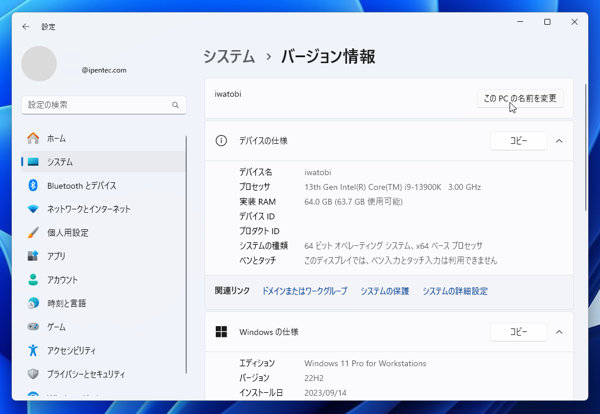600x414 pixels.
Task: Click the iwatobi PC name heading
Action: click(x=228, y=94)
